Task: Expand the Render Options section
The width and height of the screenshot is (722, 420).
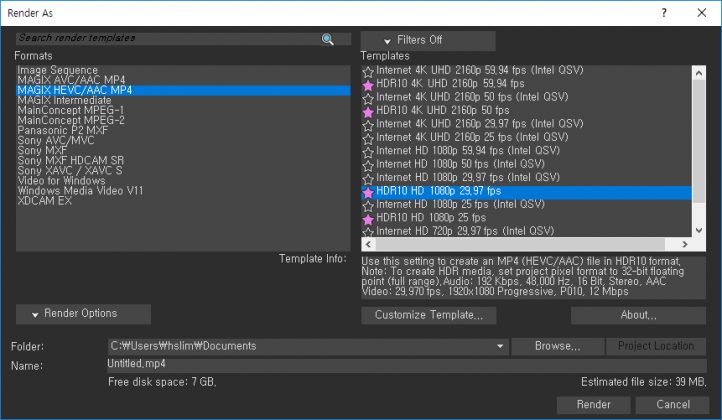Action: coord(83,314)
